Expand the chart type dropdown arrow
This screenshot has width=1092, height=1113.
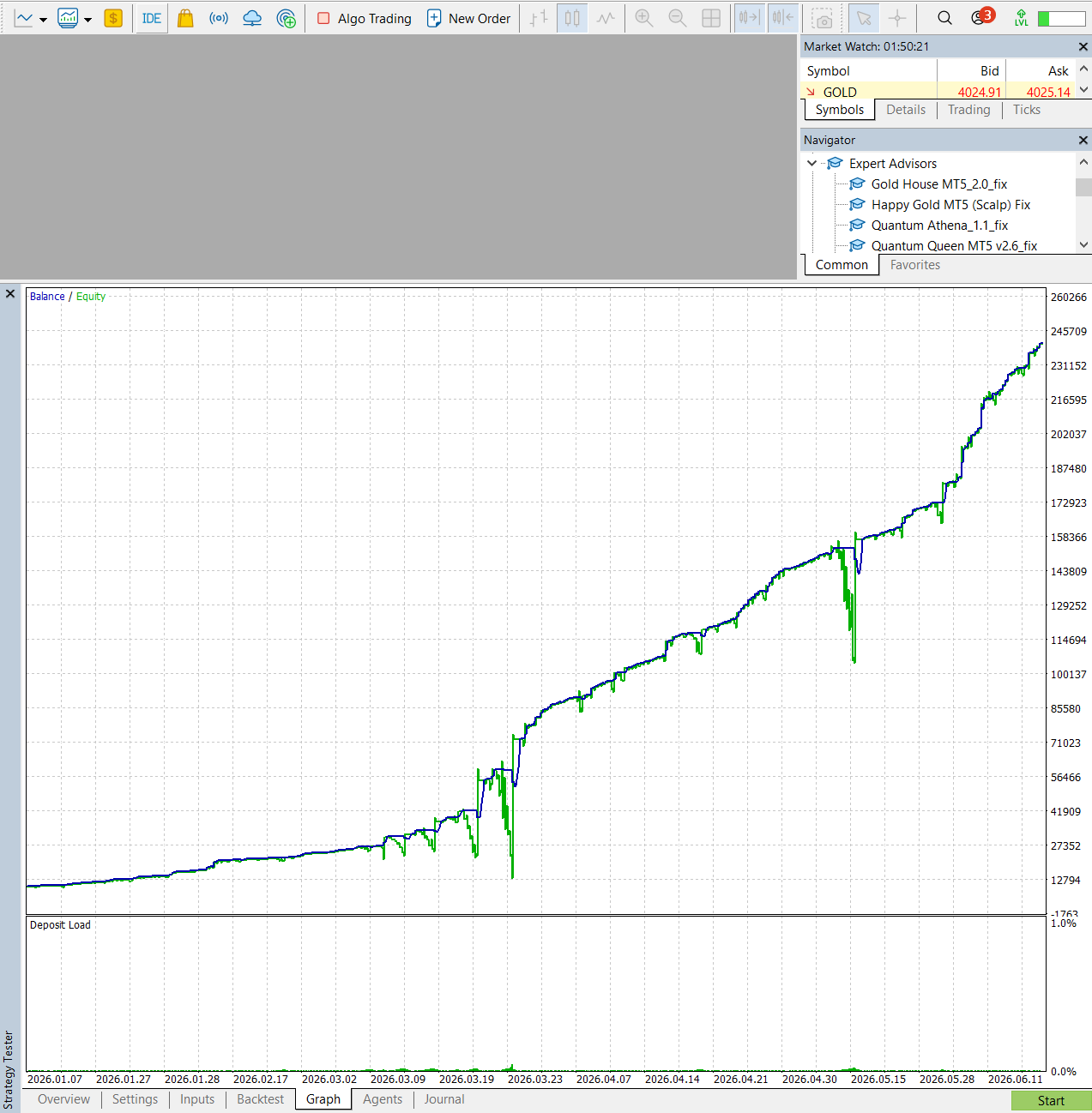[x=43, y=20]
